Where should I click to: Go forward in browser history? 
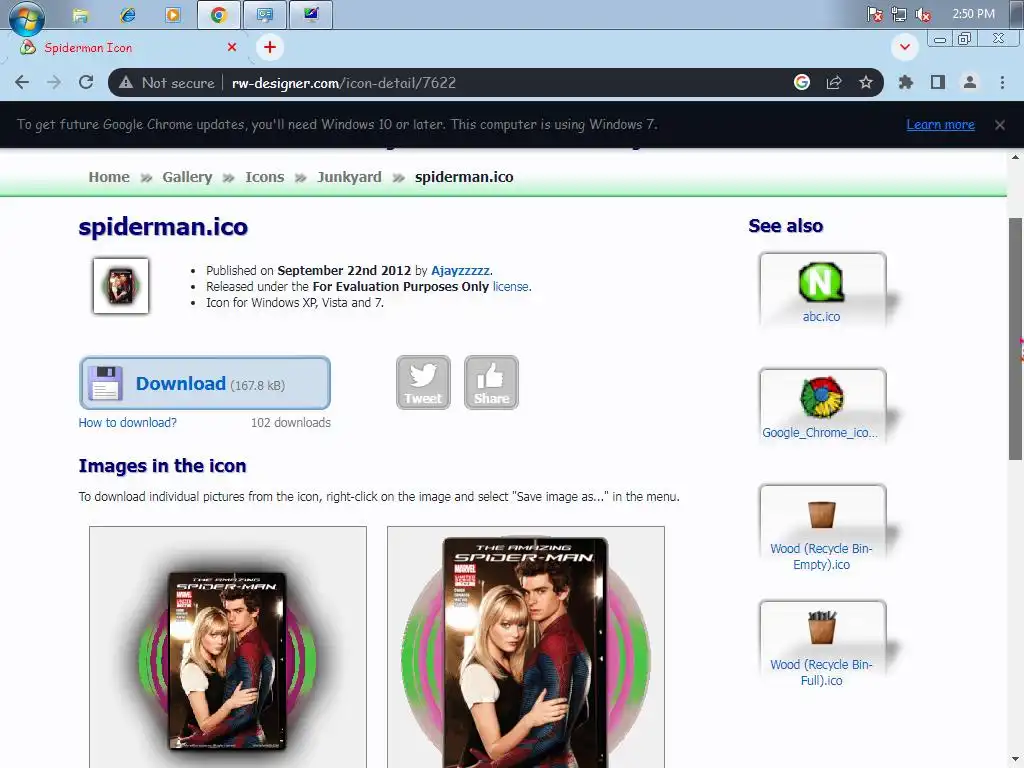coord(54,82)
